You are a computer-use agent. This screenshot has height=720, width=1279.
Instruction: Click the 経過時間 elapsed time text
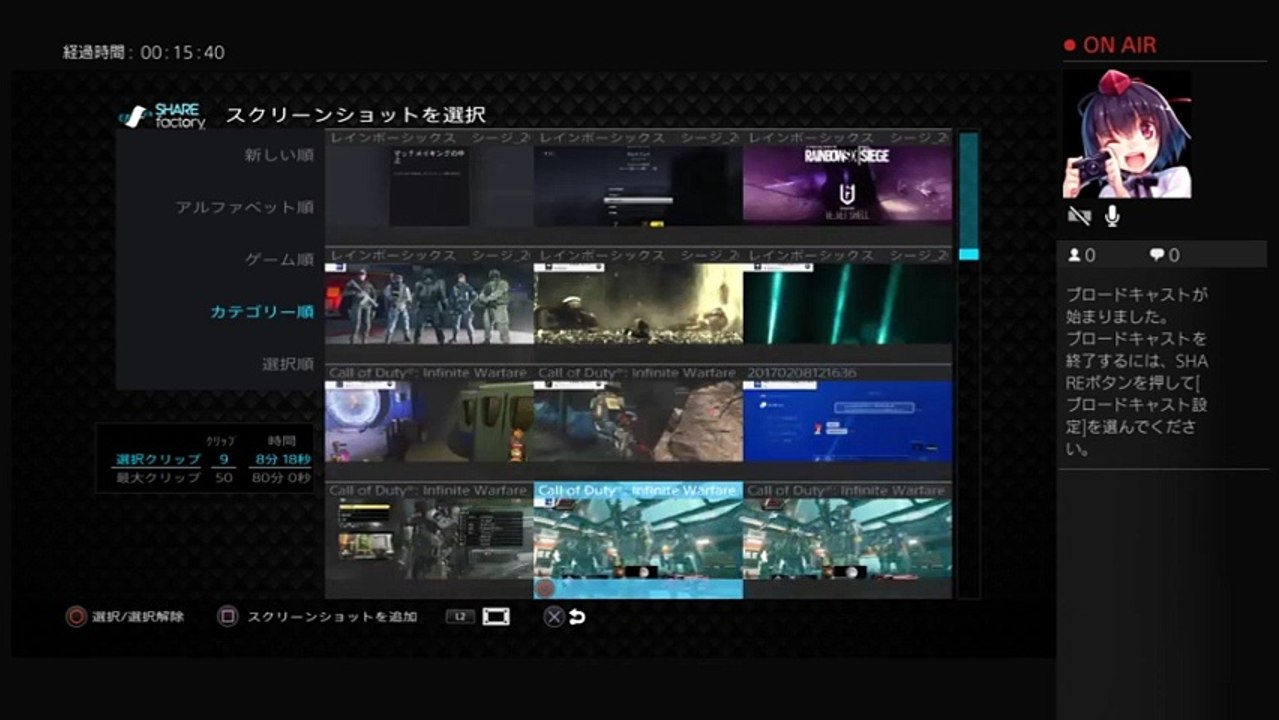click(144, 53)
